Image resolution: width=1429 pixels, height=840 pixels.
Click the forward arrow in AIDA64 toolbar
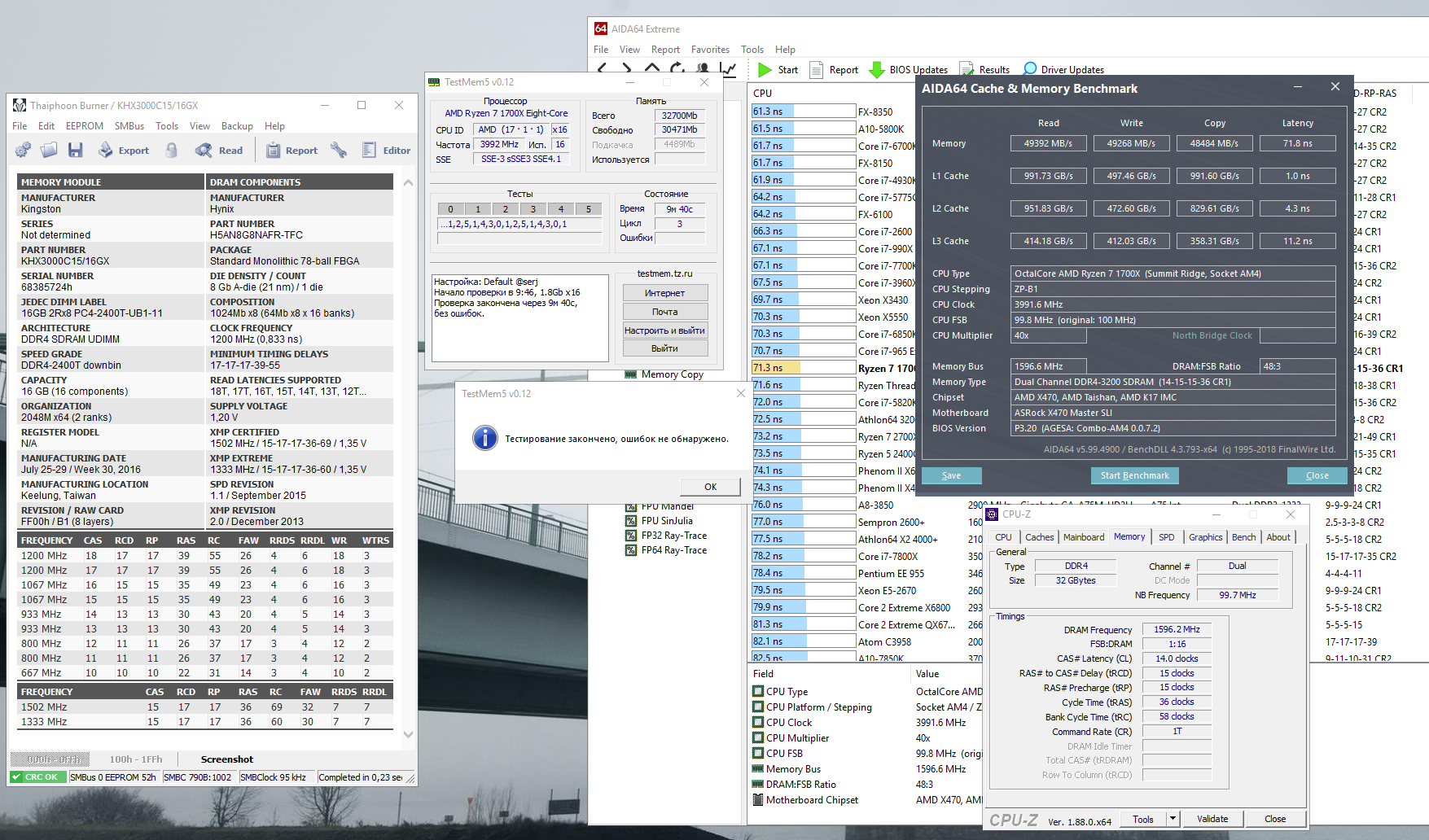[627, 68]
